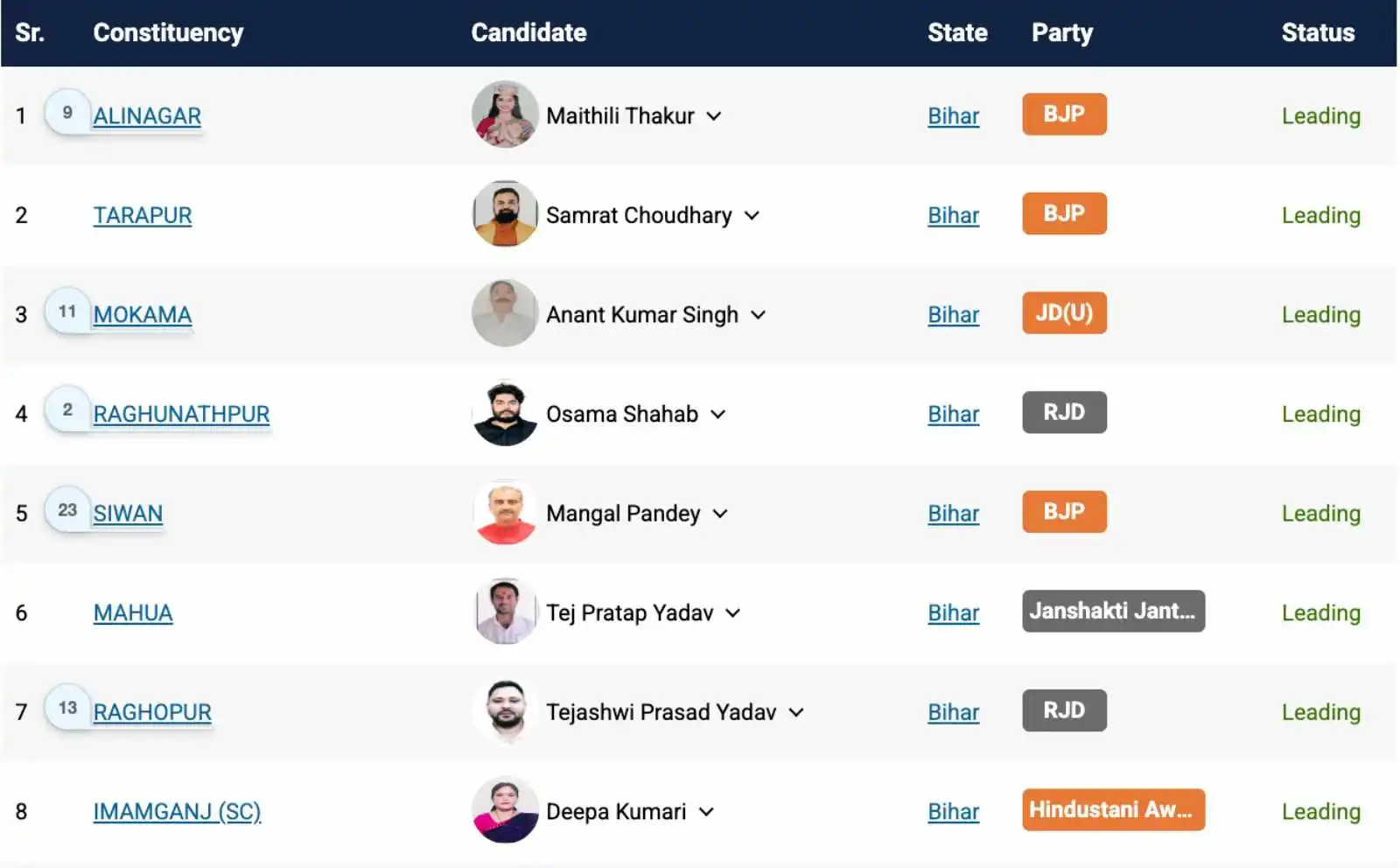Click Samrat Choudhary's profile photo
Screen dimensions: 1400x868
coord(505,214)
